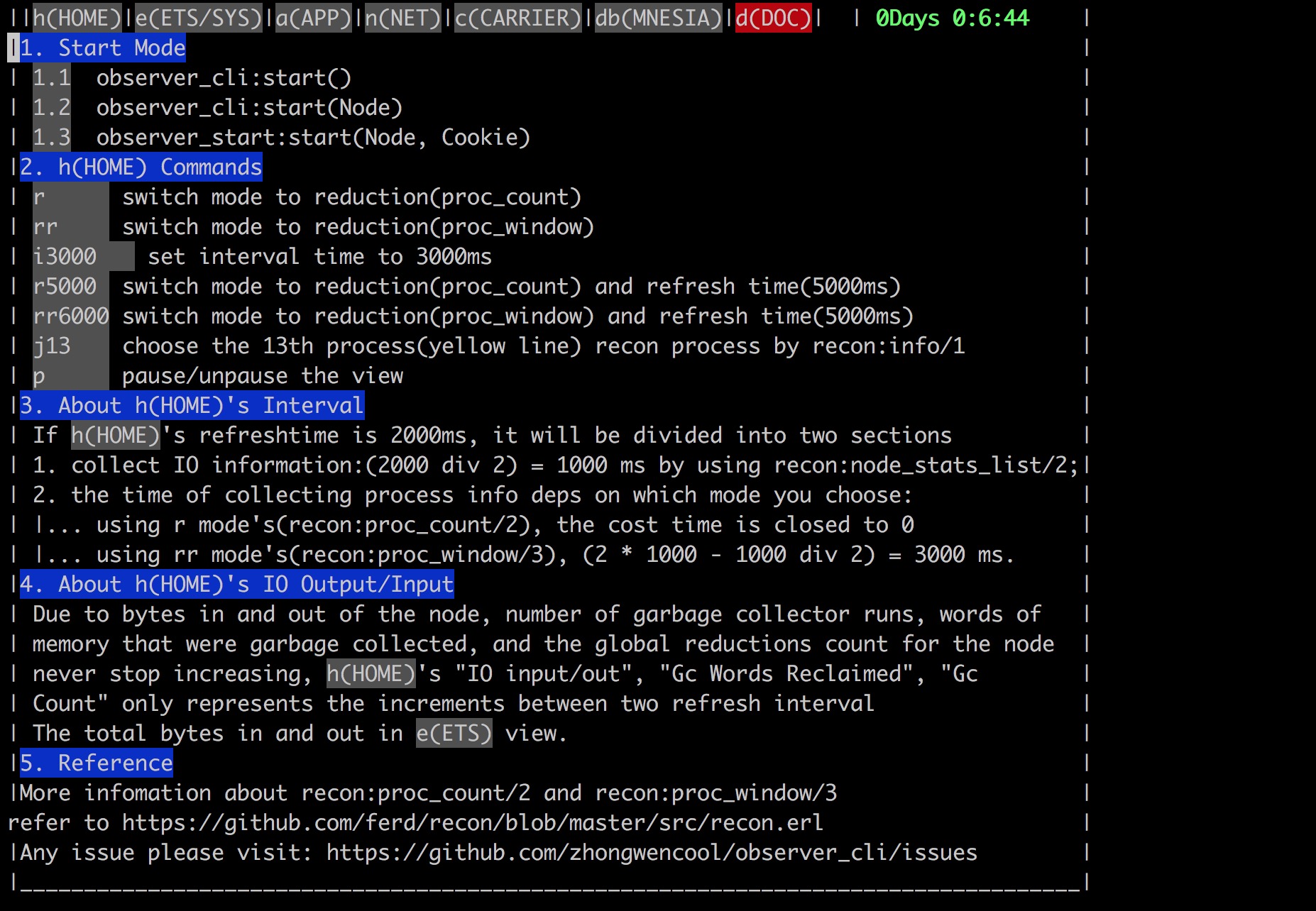Select the "4. About h(HOME)'s IO Output/Input" heading

236,585
